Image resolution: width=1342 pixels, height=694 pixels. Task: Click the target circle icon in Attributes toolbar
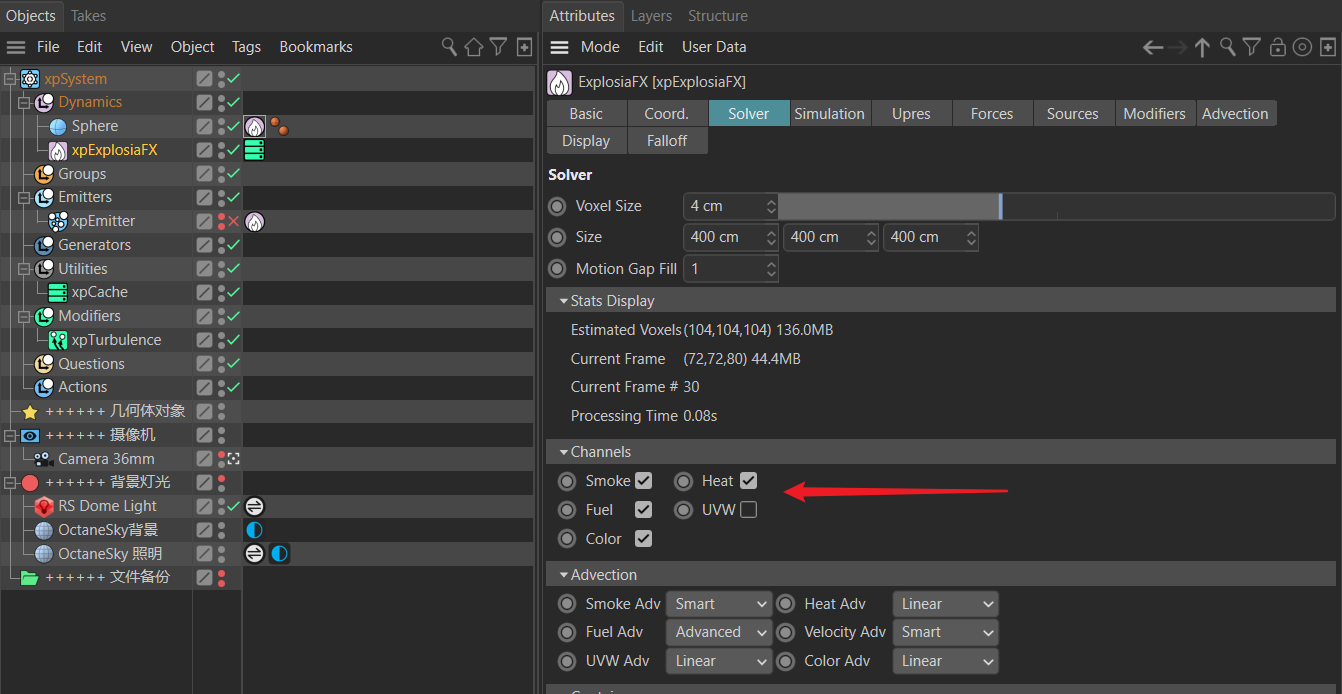pyautogui.click(x=1302, y=47)
